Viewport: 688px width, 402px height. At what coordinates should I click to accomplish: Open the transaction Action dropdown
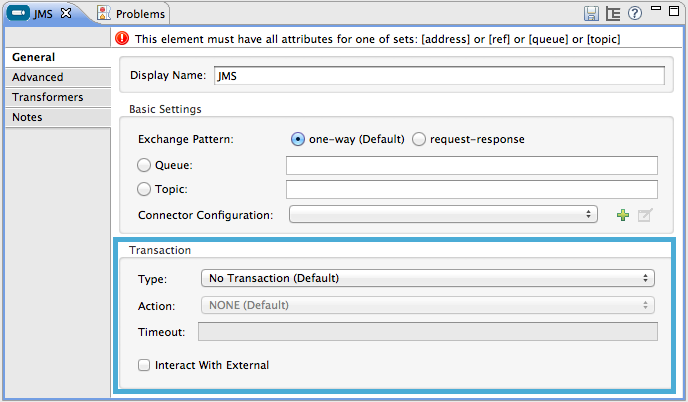tap(428, 305)
